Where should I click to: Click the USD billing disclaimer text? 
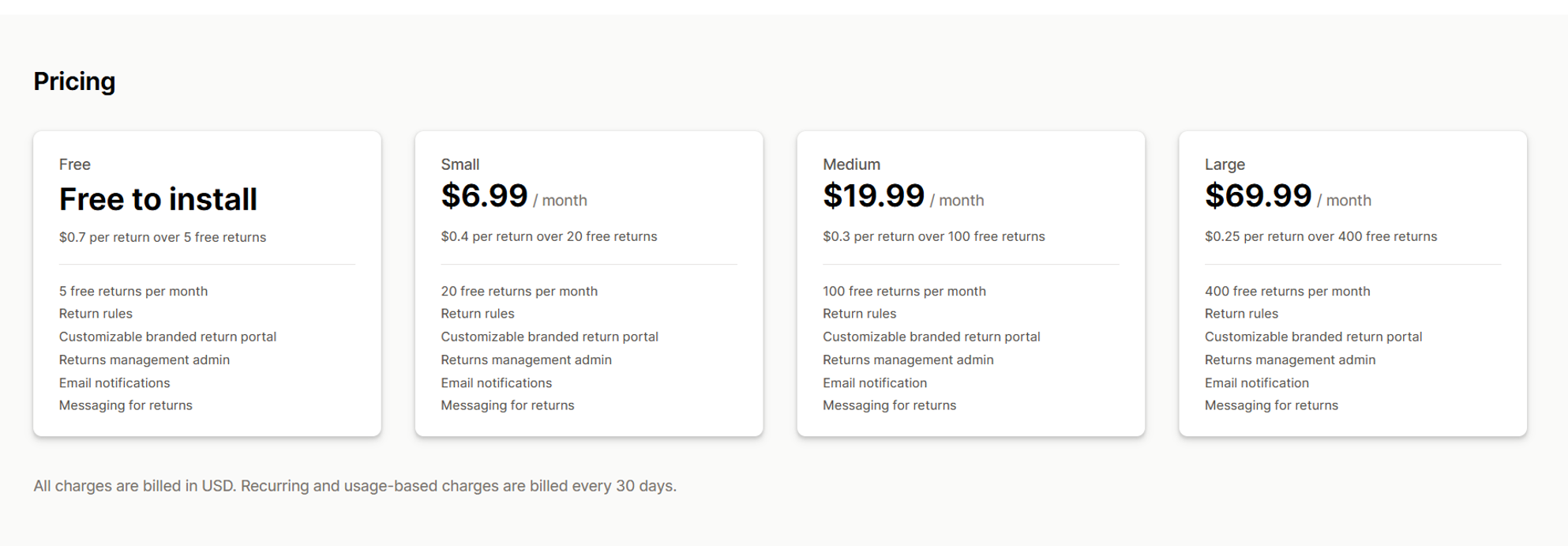354,486
